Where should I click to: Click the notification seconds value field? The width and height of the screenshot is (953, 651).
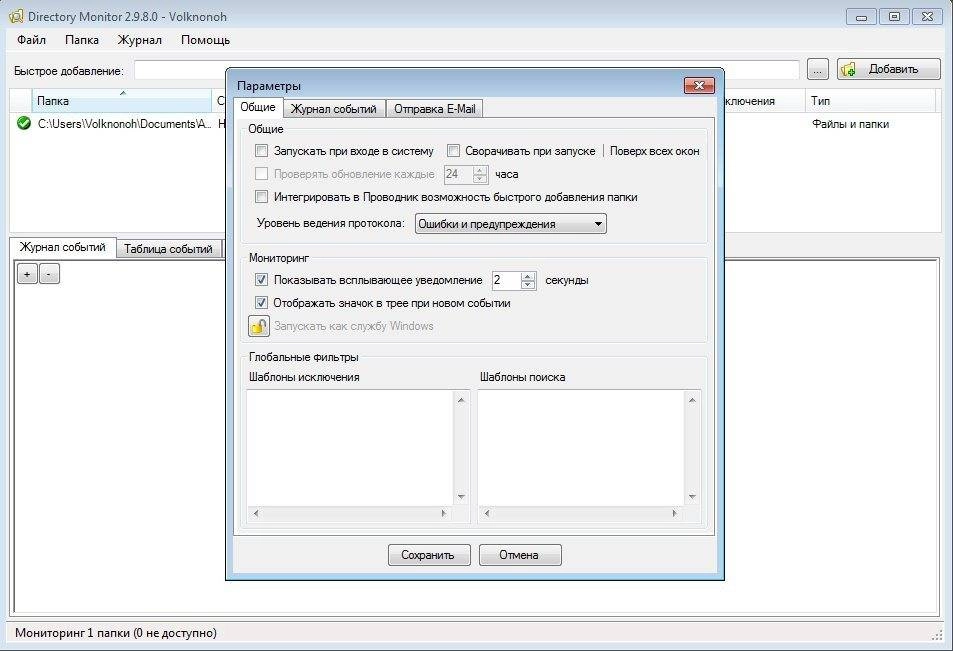pos(506,280)
